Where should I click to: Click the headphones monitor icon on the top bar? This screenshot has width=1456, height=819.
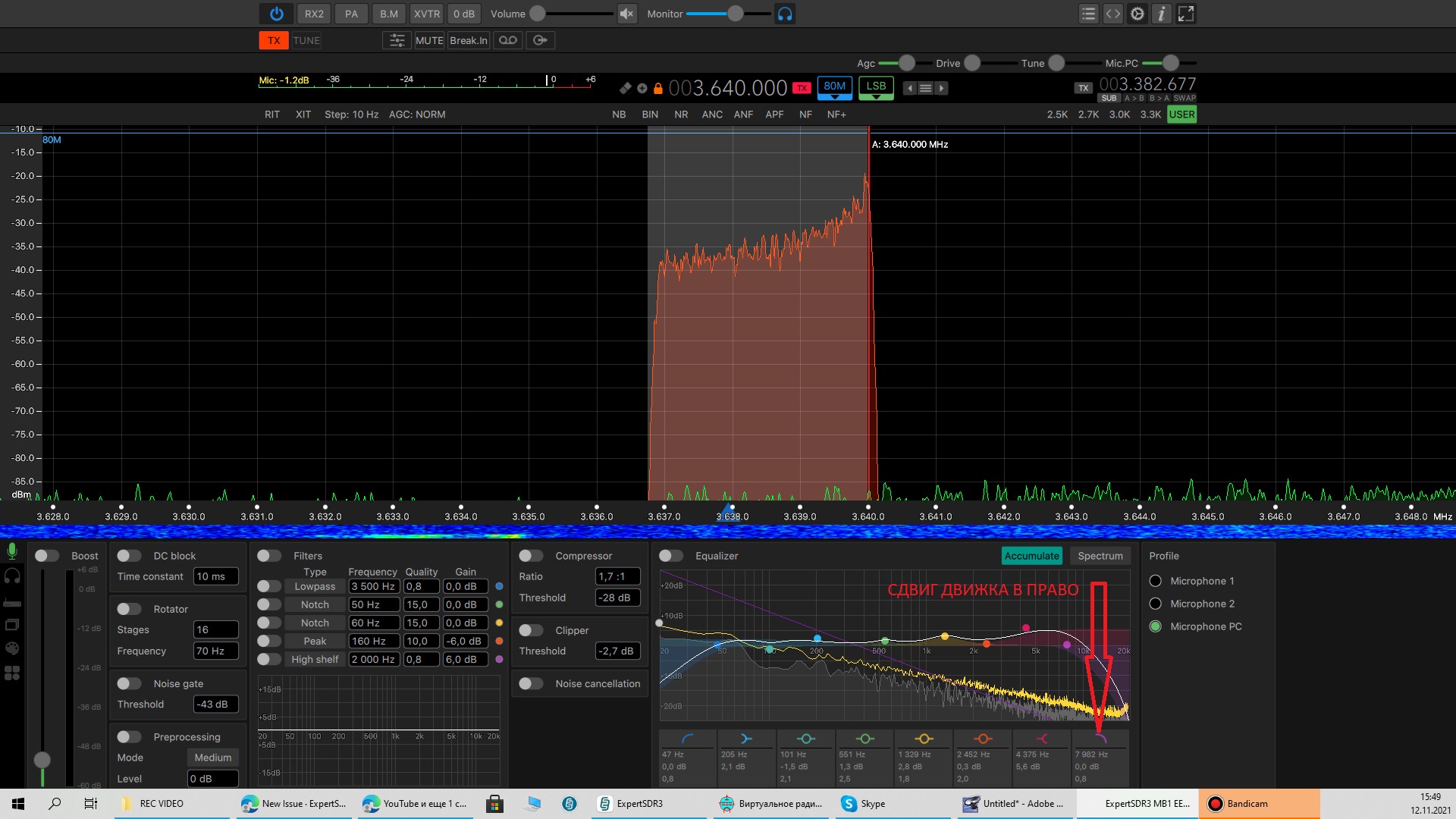click(786, 14)
